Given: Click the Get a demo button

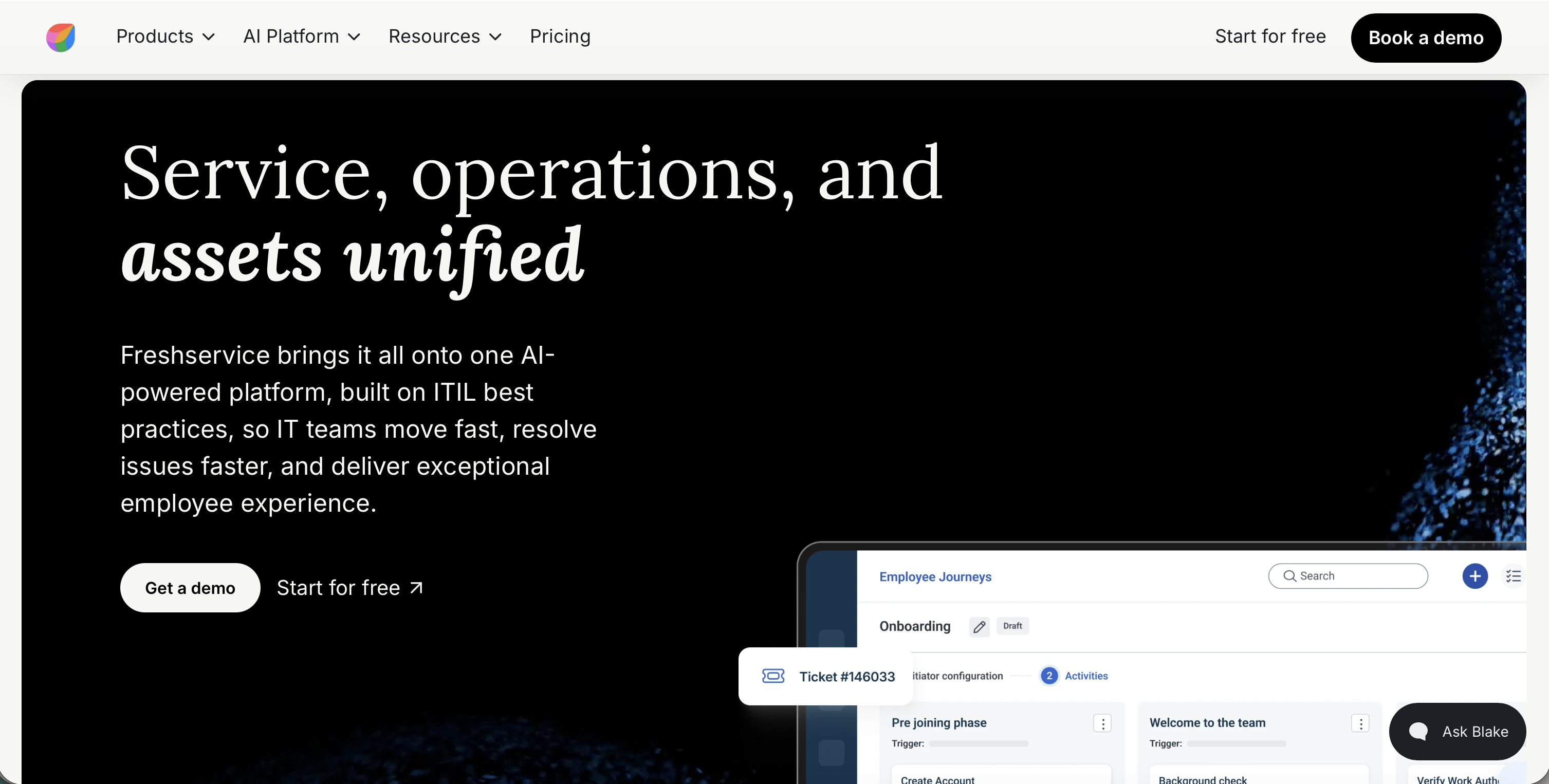Looking at the screenshot, I should [x=190, y=587].
